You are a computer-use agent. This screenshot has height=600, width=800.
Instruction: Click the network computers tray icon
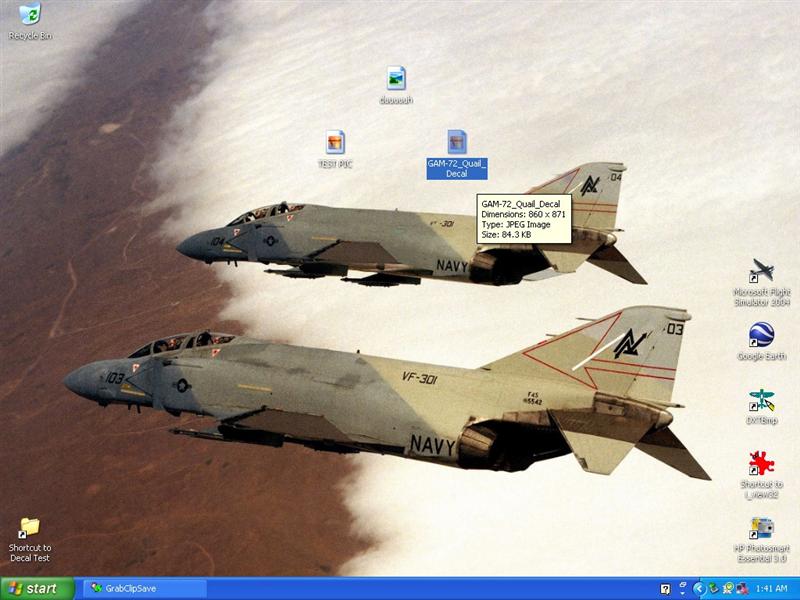742,589
